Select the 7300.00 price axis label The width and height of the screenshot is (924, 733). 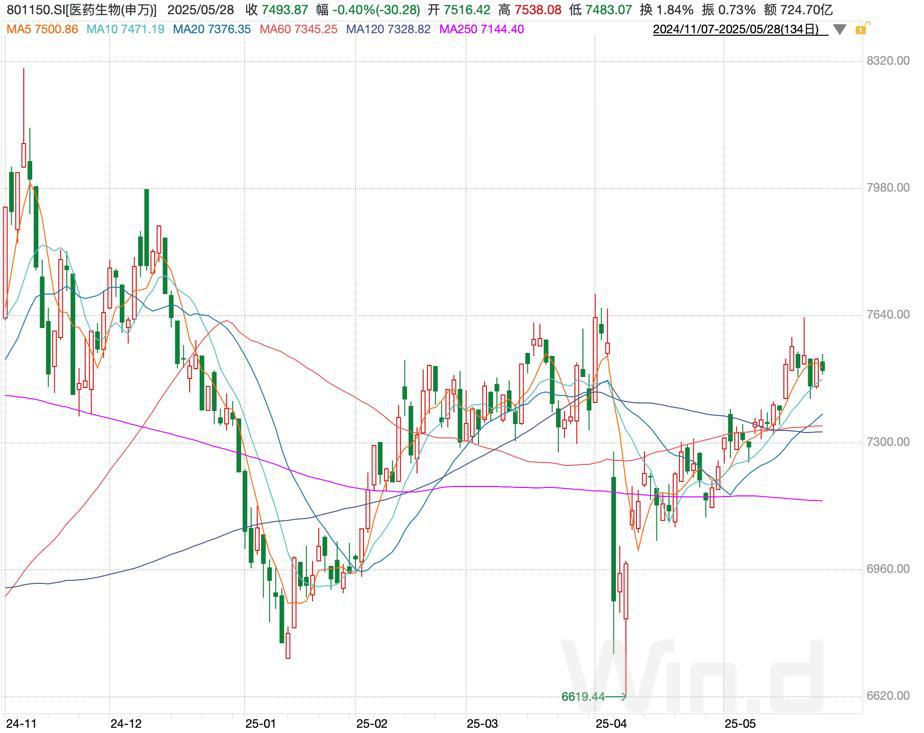click(x=888, y=442)
